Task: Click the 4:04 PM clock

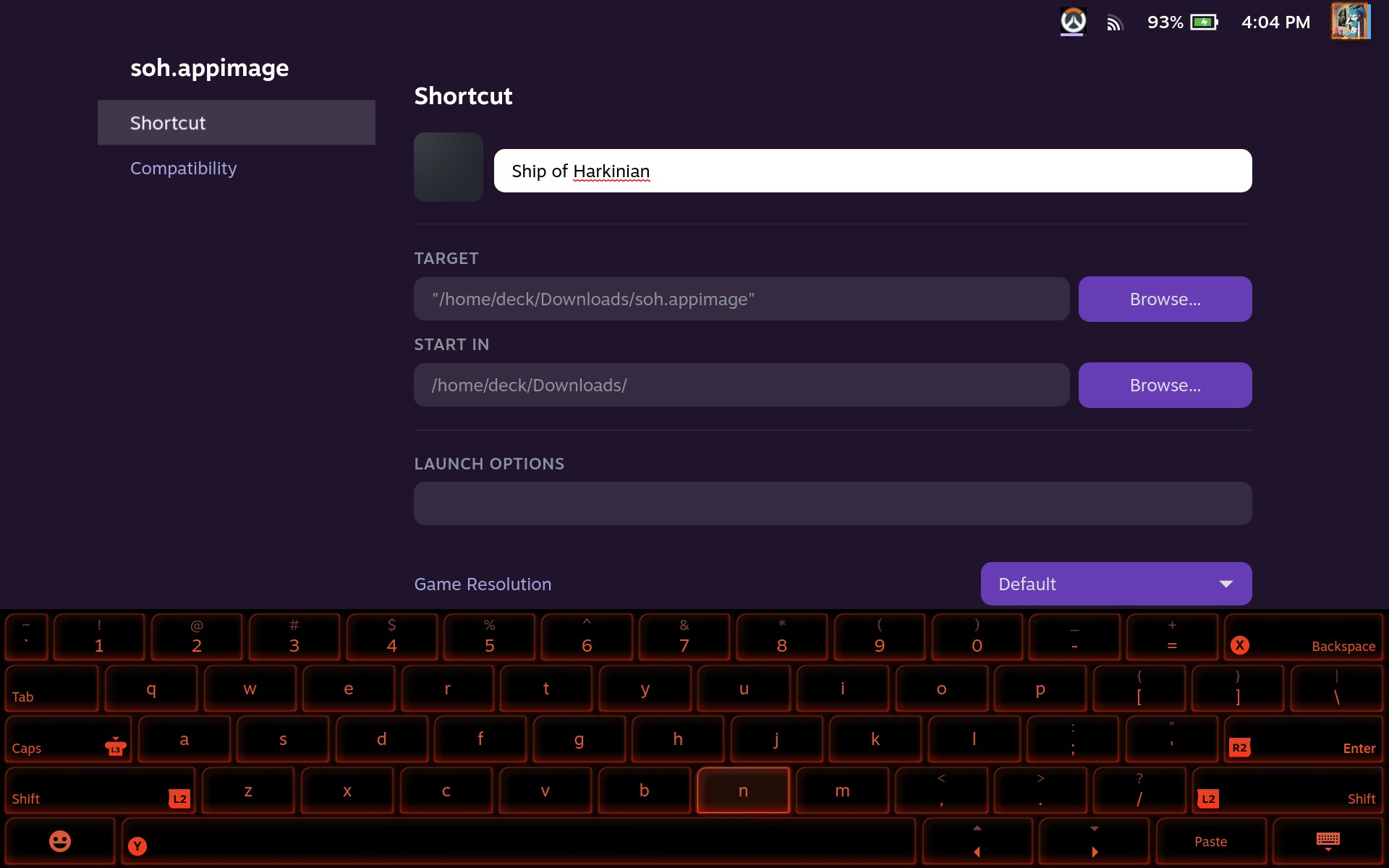Action: click(x=1276, y=22)
